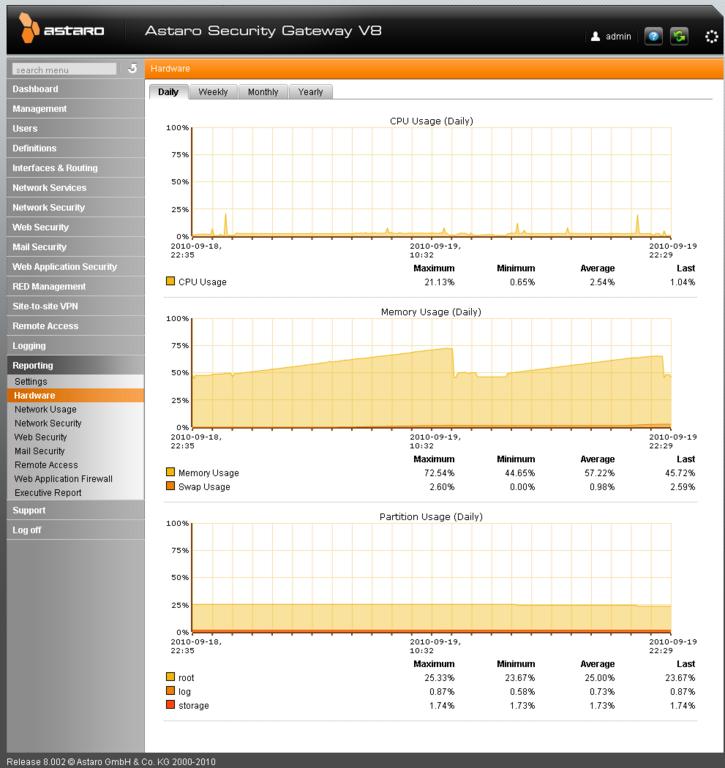The width and height of the screenshot is (725, 768).
Task: Click the admin user icon
Action: coord(595,36)
